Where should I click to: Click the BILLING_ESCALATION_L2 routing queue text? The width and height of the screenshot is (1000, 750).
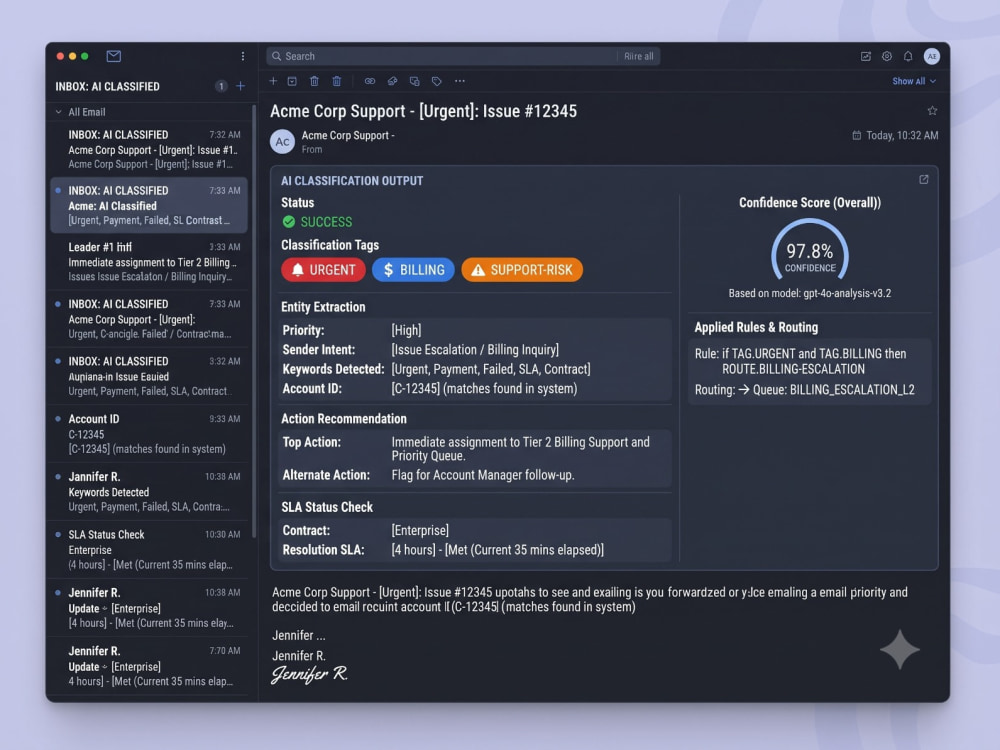(851, 390)
